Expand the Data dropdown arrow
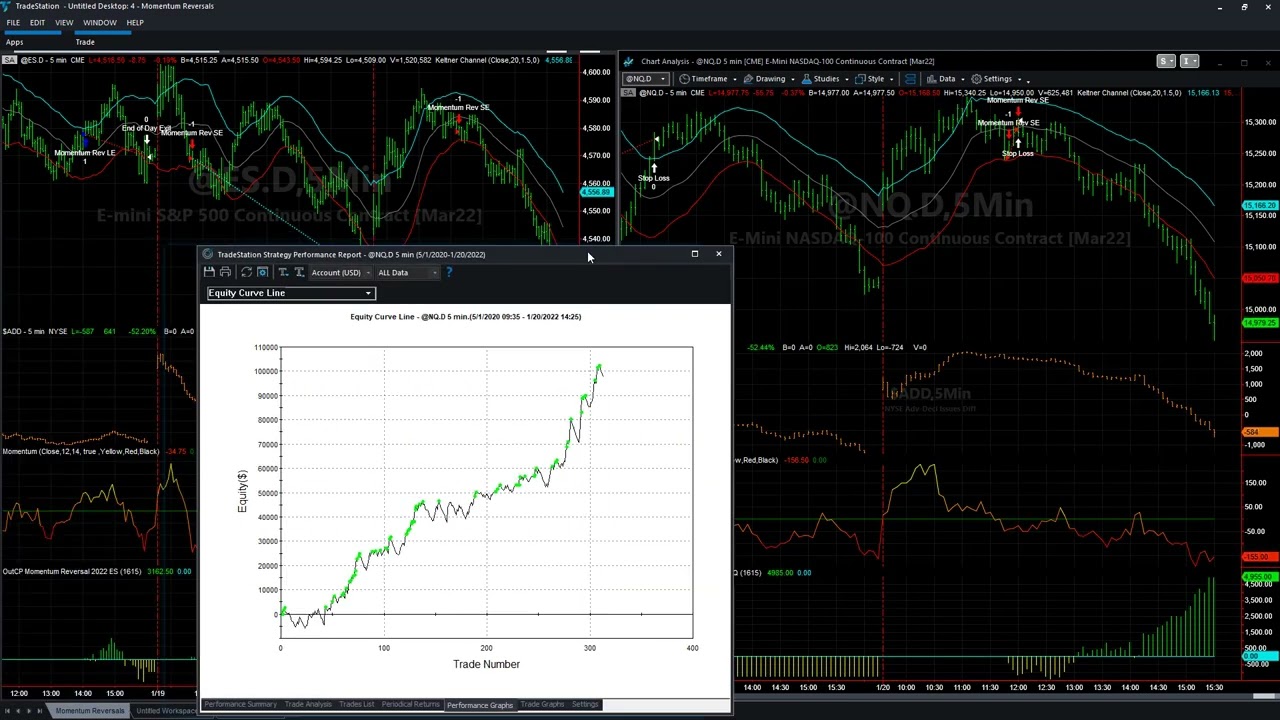Image resolution: width=1280 pixels, height=720 pixels. click(962, 79)
